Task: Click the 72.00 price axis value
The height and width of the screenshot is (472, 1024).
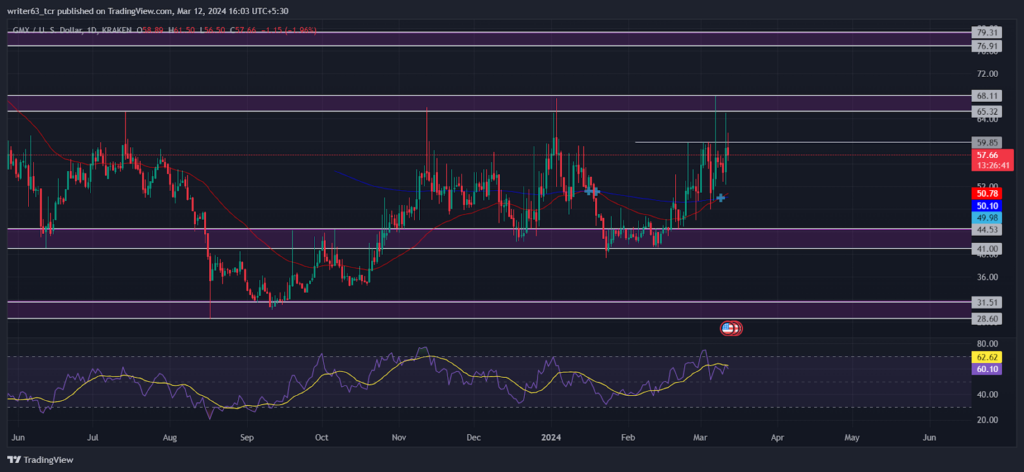Action: click(989, 74)
